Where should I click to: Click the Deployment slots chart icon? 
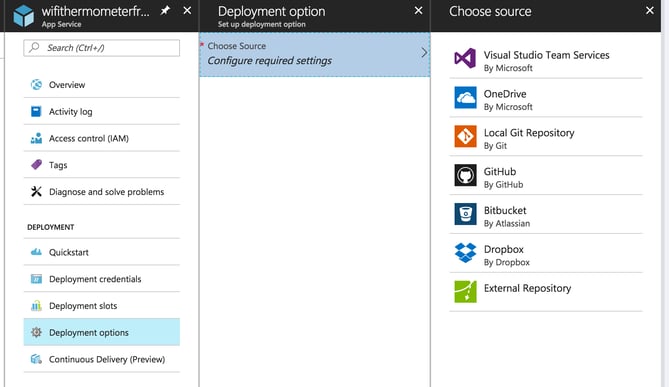(36, 306)
